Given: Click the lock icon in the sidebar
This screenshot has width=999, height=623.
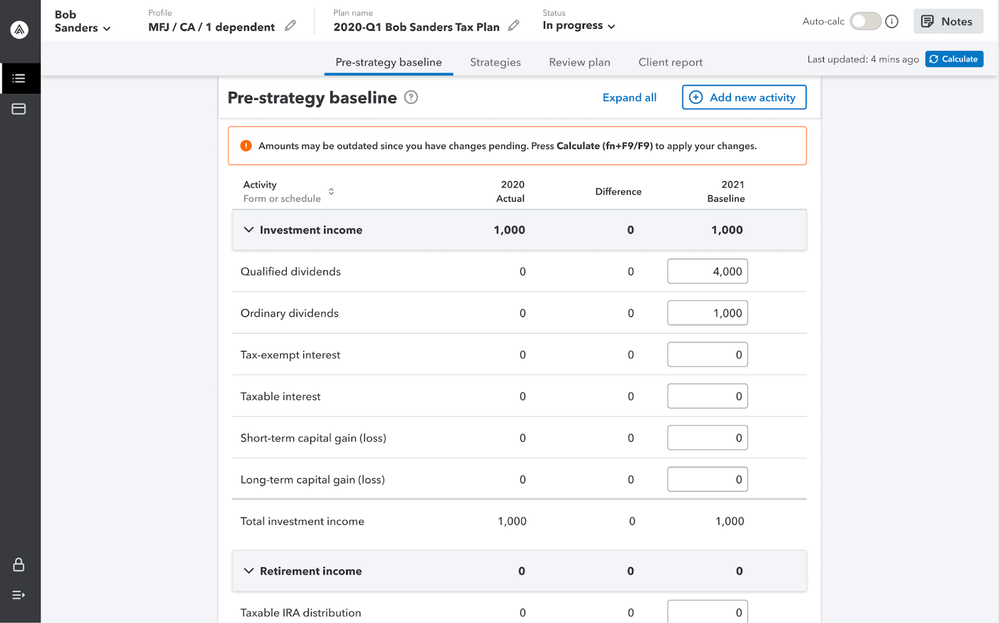Looking at the screenshot, I should [19, 565].
